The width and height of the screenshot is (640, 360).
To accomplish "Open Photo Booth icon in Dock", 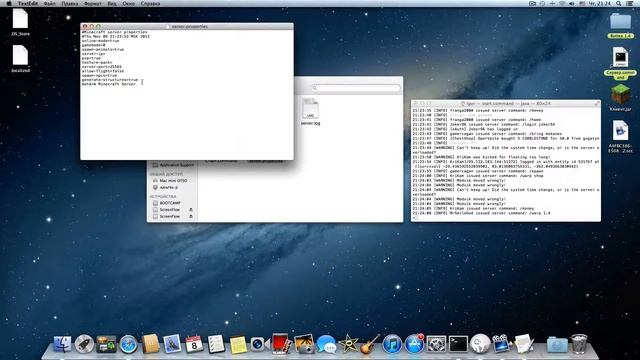I will [281, 343].
